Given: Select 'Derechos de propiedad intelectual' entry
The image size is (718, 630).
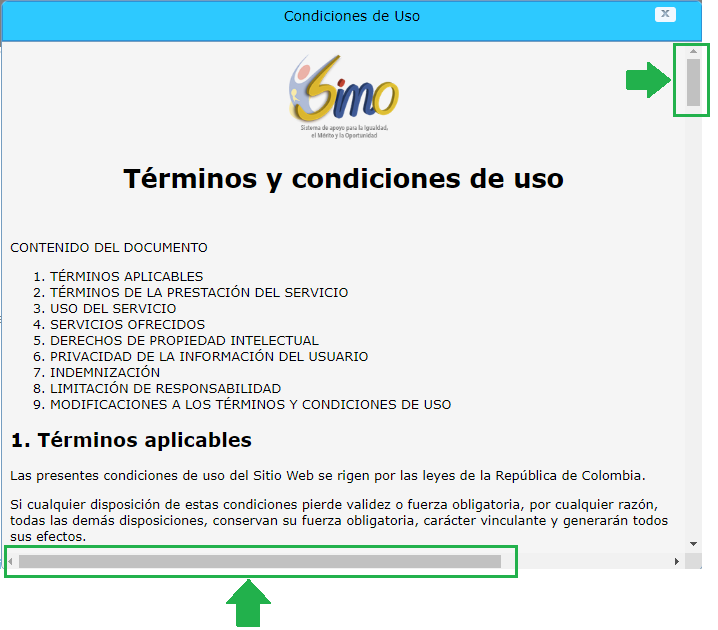Looking at the screenshot, I should (184, 341).
